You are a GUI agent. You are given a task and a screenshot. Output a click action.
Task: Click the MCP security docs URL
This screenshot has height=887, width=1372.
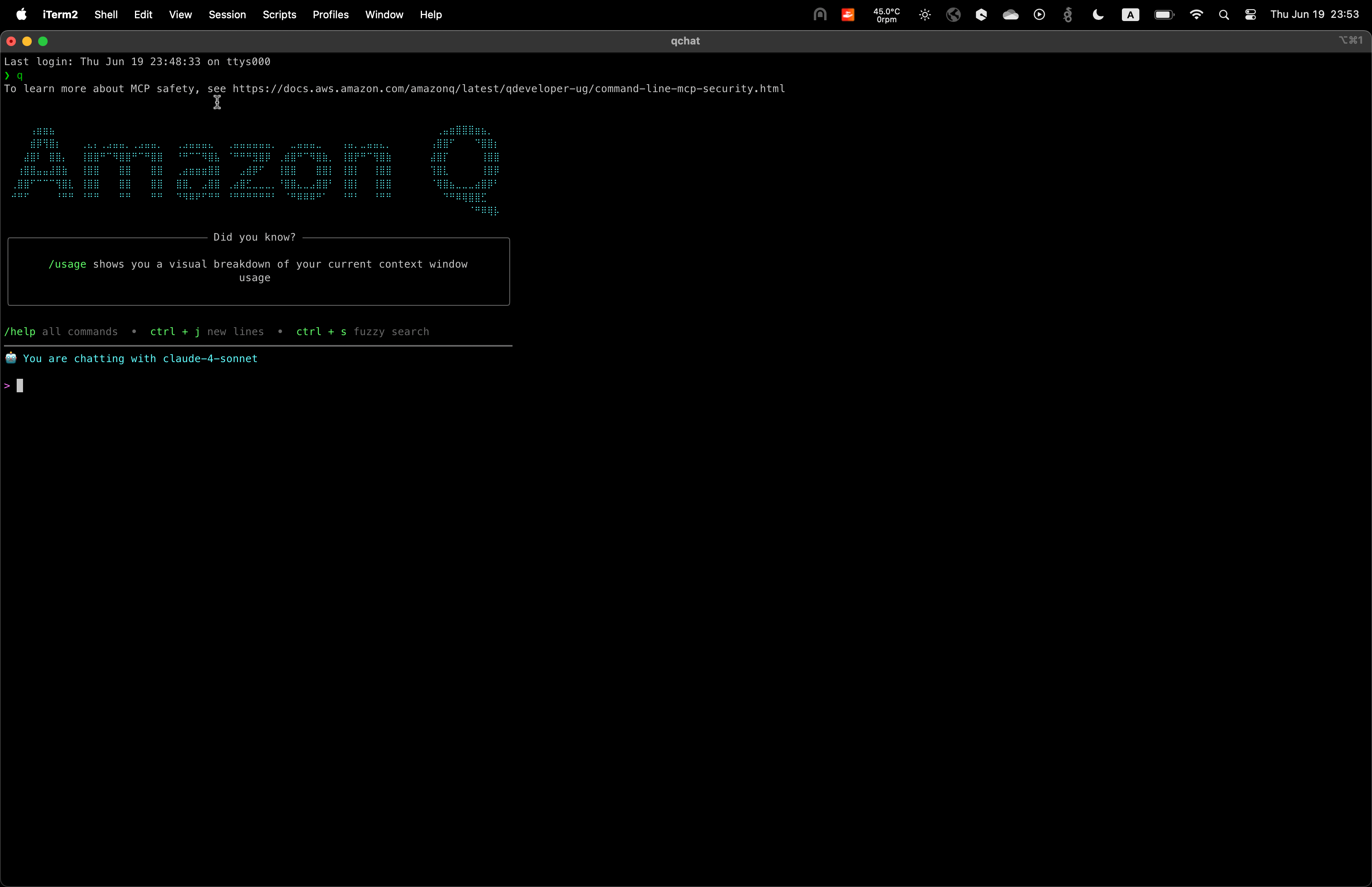[509, 89]
